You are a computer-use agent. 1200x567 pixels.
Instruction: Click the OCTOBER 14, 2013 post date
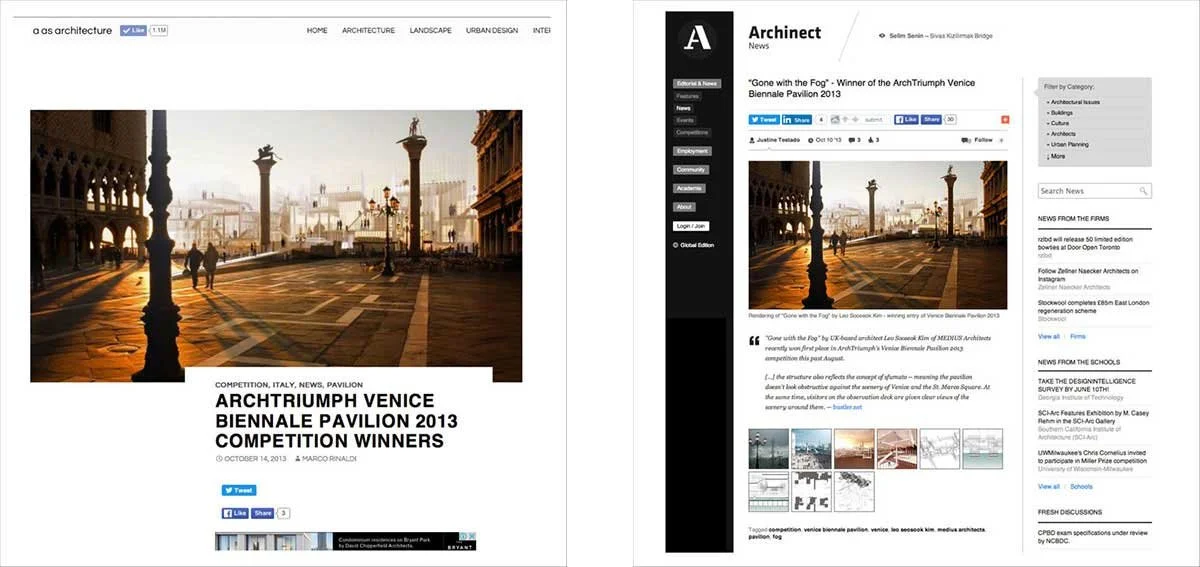point(254,459)
